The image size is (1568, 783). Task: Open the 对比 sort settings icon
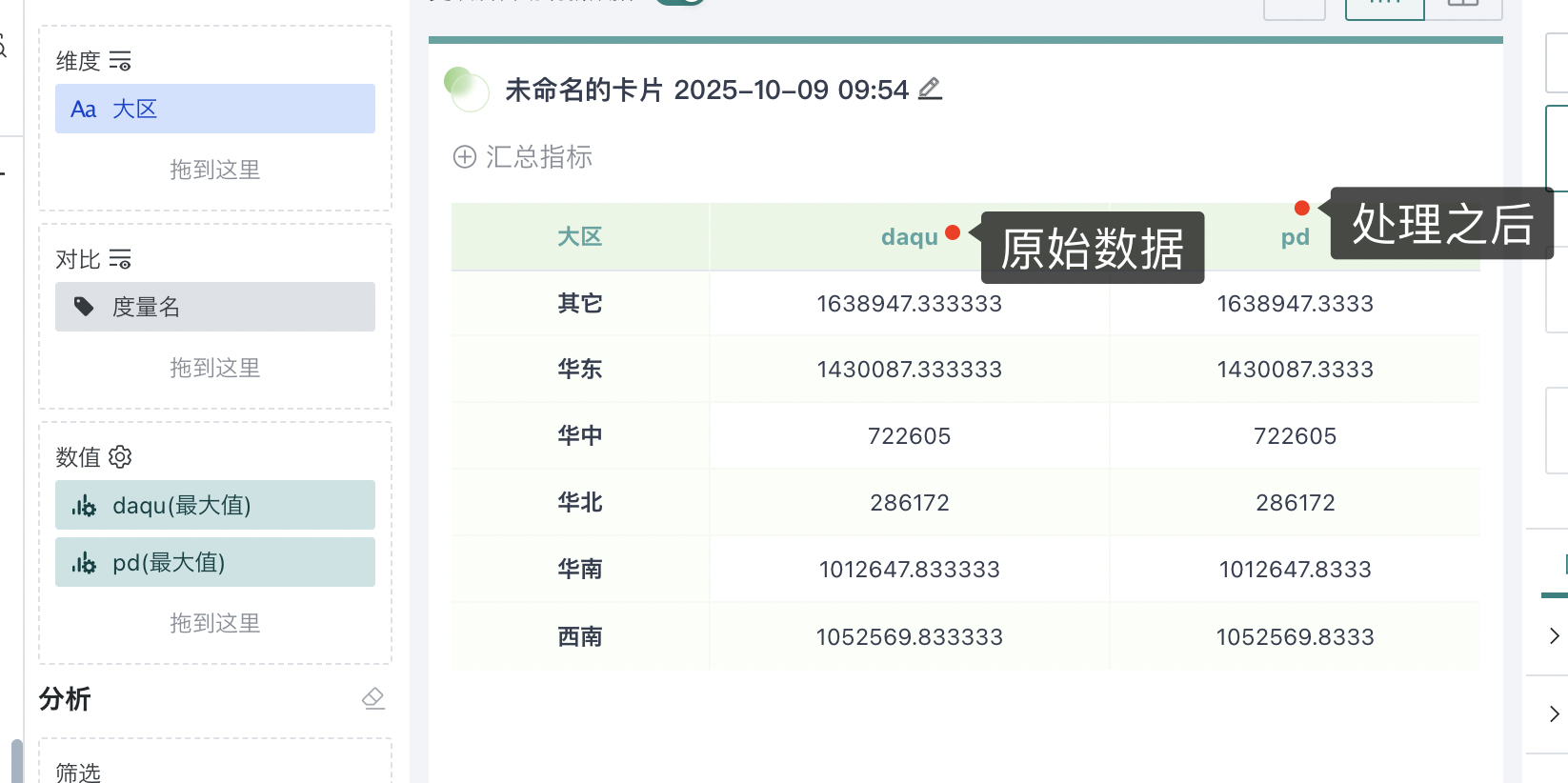(120, 259)
